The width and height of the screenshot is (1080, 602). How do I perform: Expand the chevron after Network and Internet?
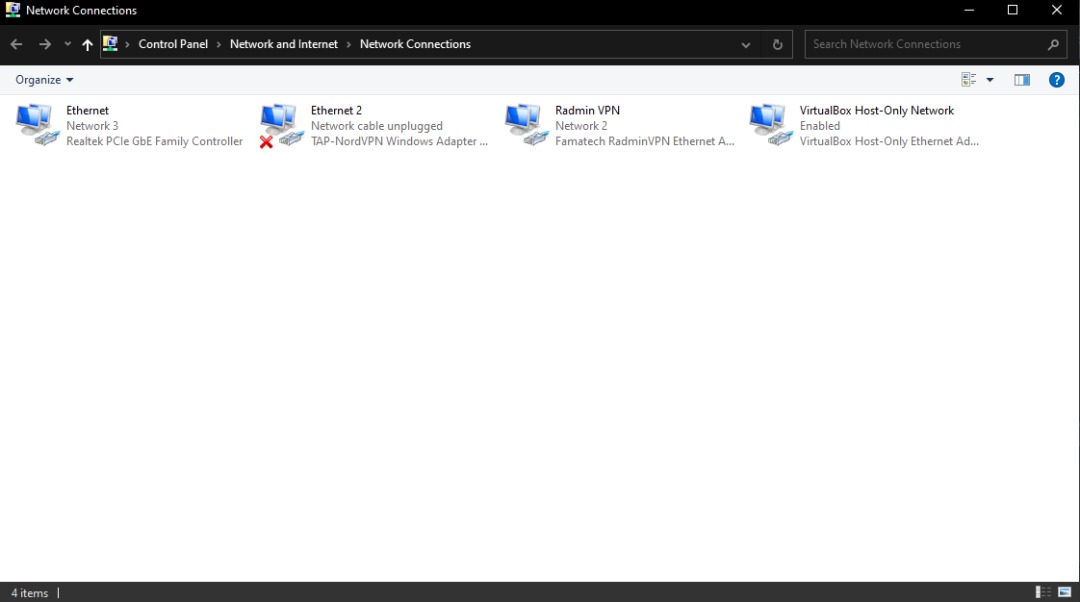click(349, 44)
